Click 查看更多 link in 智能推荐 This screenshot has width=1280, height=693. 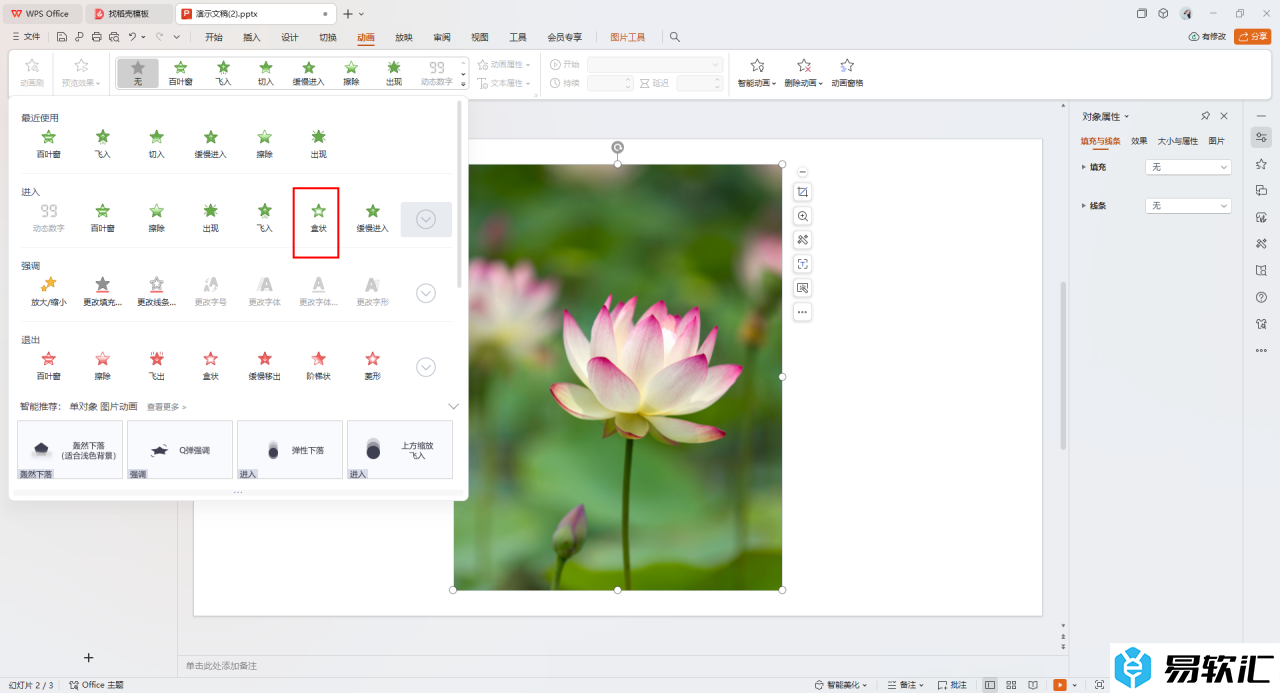(167, 407)
